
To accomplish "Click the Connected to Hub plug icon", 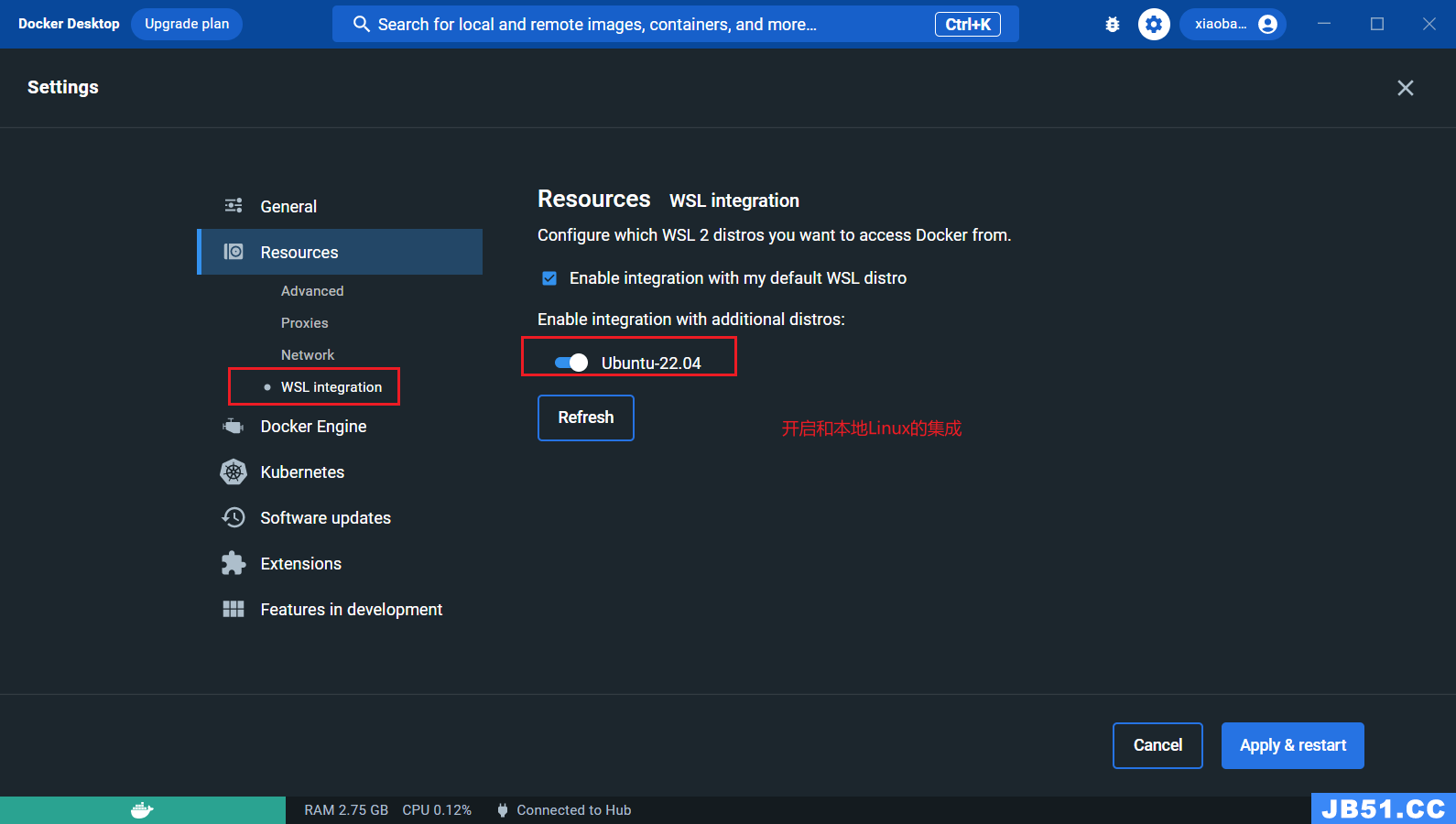I will click(502, 810).
